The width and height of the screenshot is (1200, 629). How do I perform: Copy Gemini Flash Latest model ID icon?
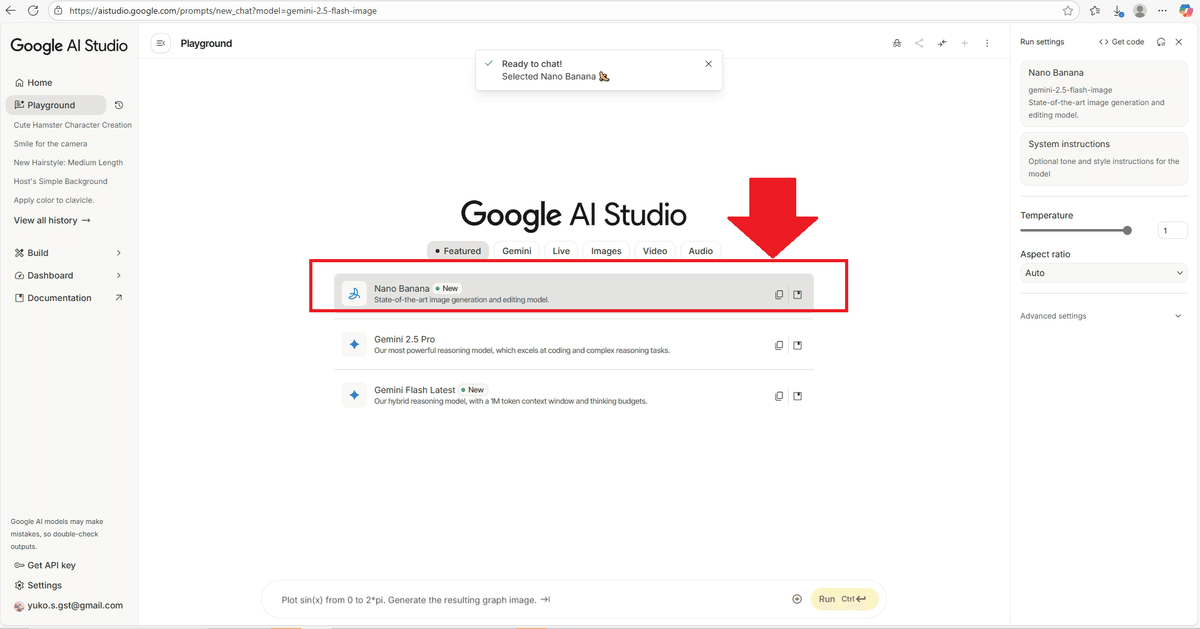coord(779,396)
